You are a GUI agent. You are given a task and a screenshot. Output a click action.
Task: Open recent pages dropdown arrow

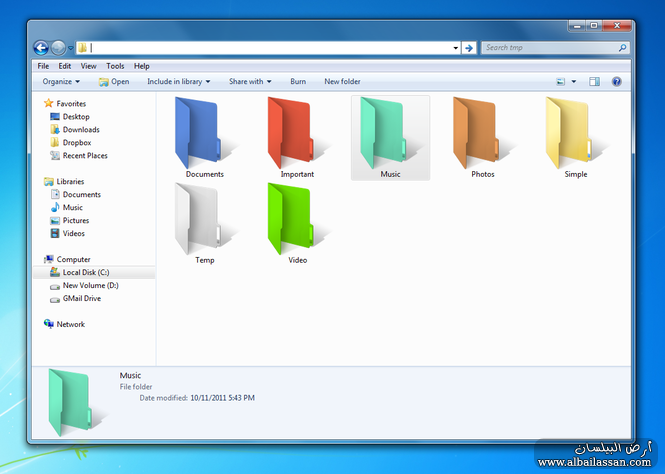(x=70, y=48)
